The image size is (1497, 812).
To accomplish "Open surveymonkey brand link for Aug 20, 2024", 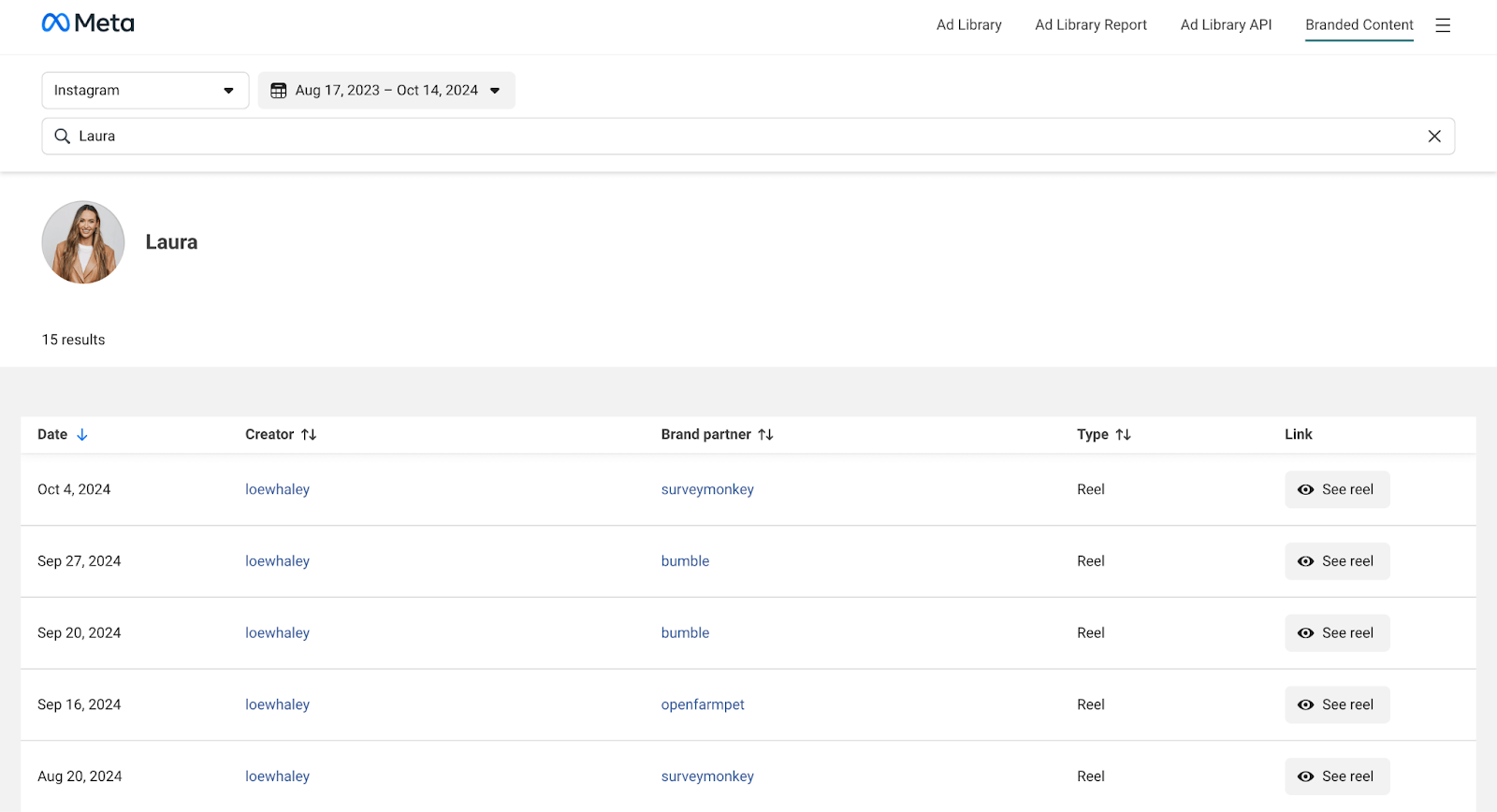I will 707,777.
